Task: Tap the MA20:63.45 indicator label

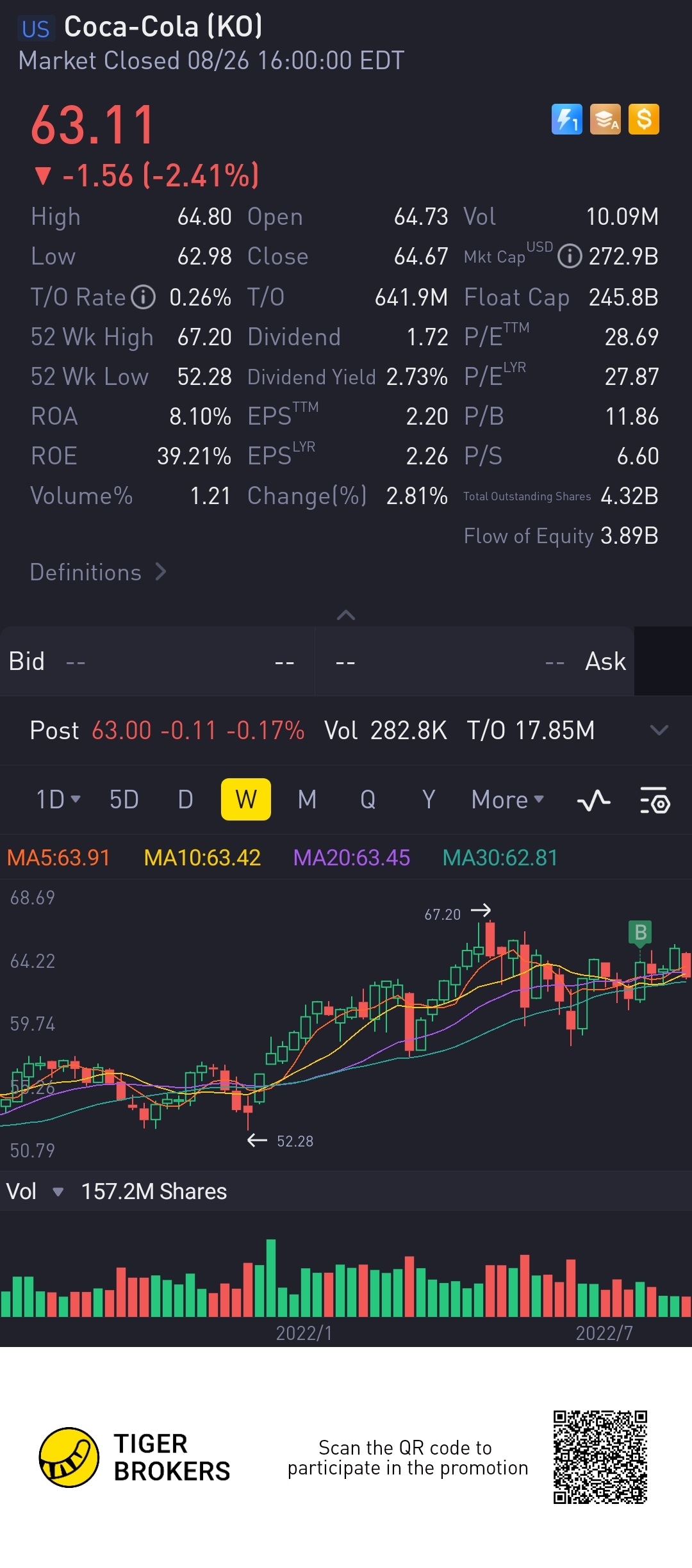Action: tap(352, 858)
